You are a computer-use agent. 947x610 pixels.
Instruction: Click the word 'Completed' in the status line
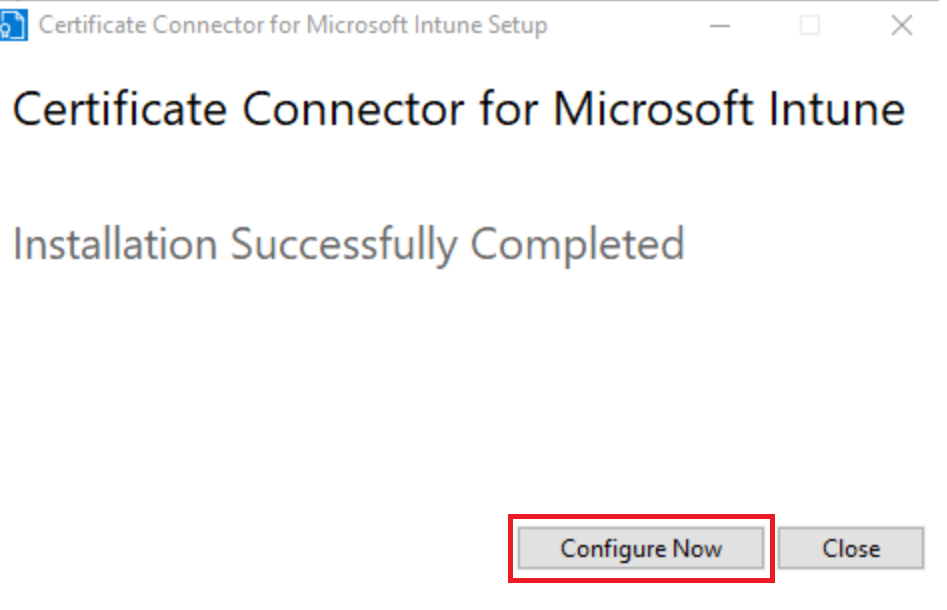click(577, 245)
